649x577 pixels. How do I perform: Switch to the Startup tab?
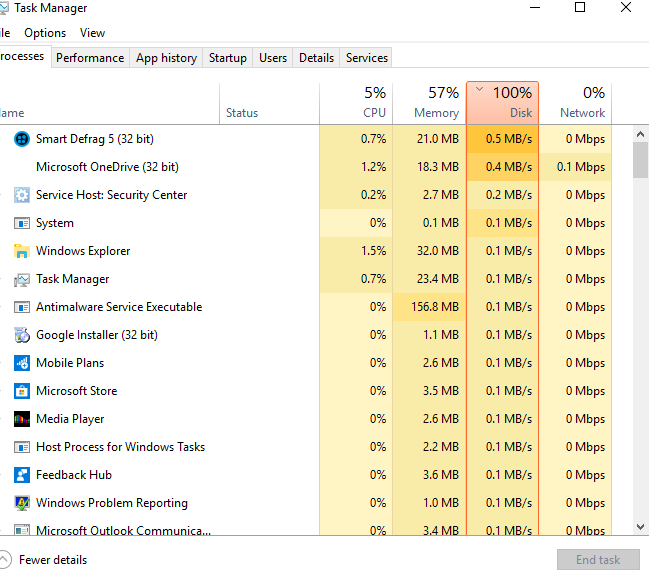coord(228,58)
